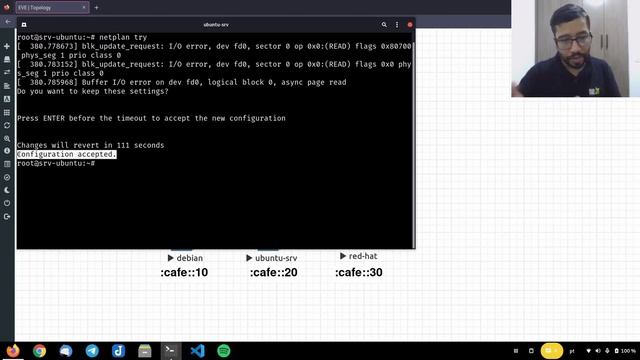Viewport: 640px width, 360px height.
Task: Click the 'pt' keyboard layout indicator
Action: pyautogui.click(x=572, y=351)
